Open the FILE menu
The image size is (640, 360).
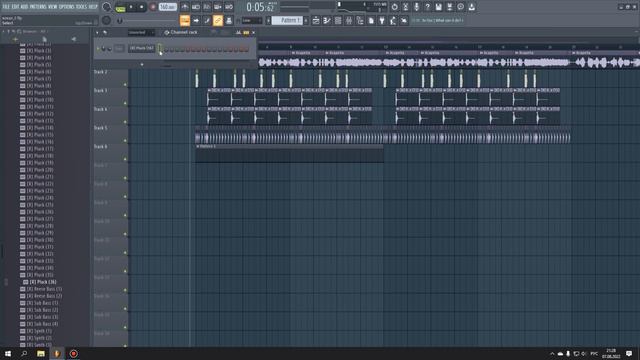[6, 7]
